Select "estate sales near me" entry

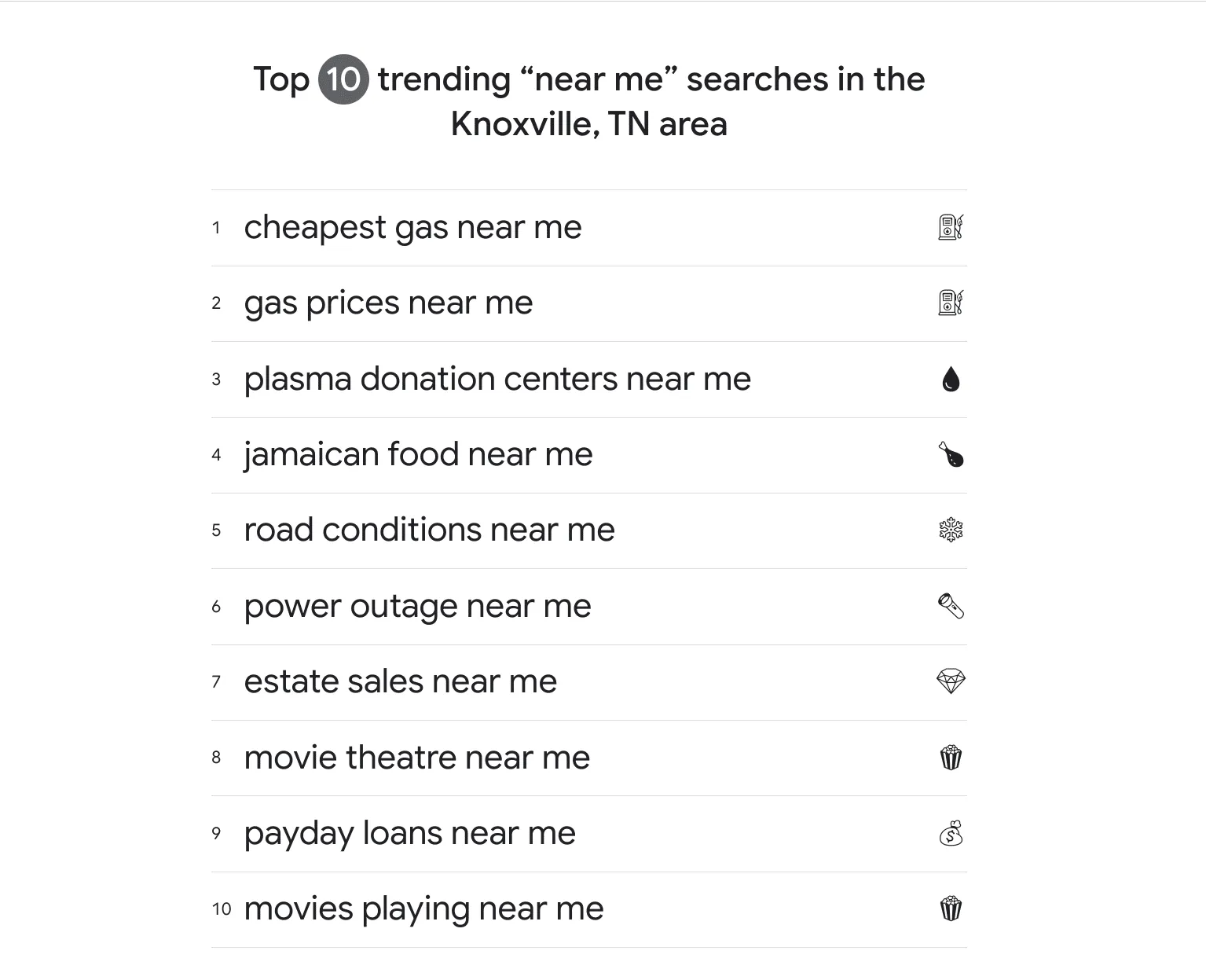(400, 681)
